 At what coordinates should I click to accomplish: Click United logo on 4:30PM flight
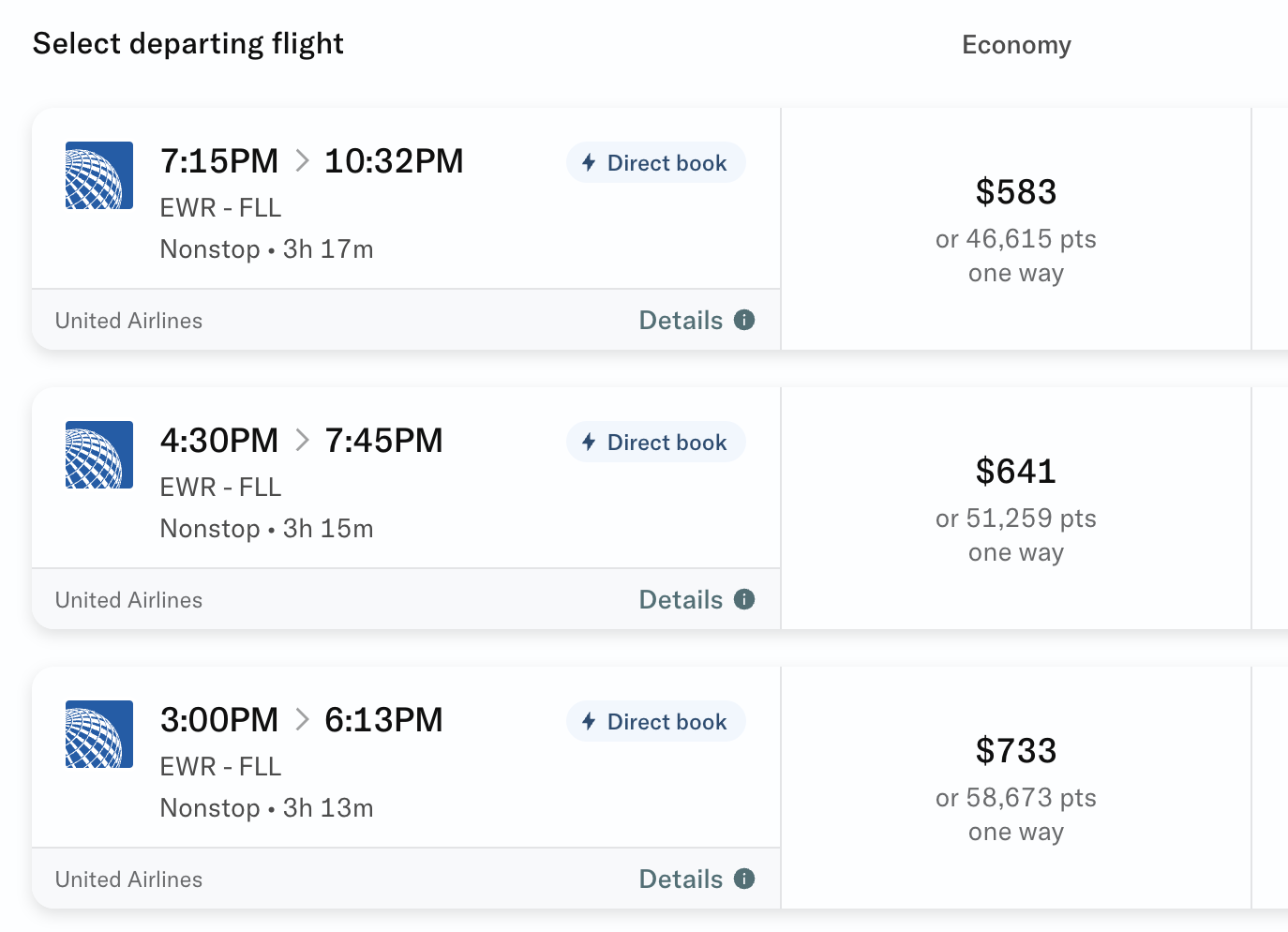click(x=99, y=455)
